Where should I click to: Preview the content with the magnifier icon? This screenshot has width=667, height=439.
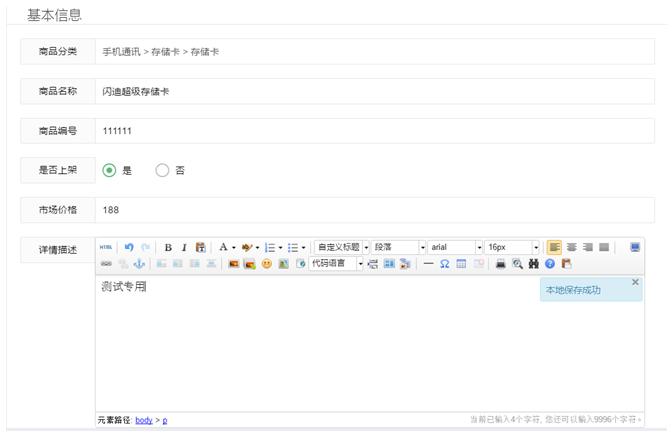pos(517,264)
